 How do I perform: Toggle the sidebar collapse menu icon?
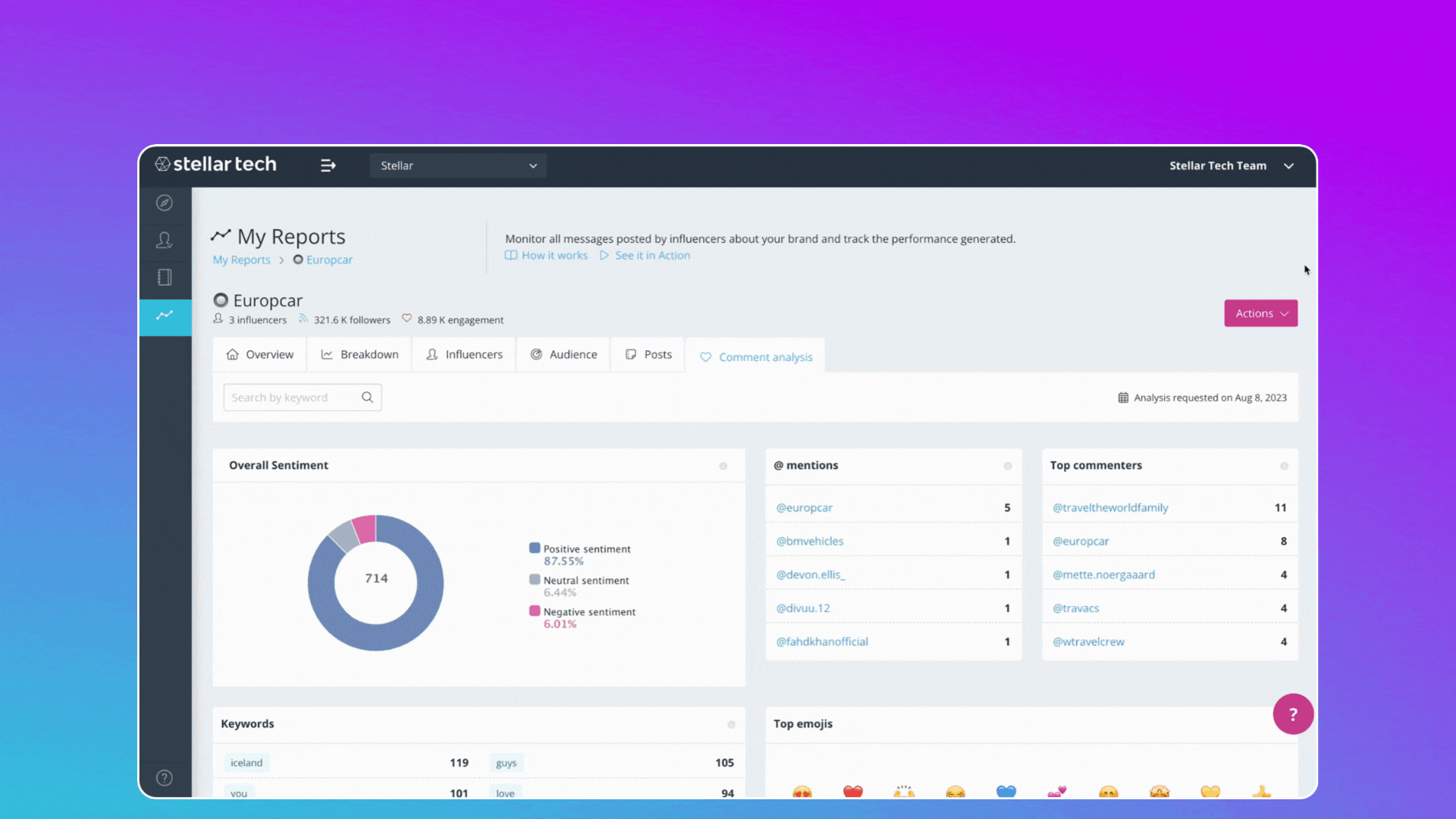[x=328, y=165]
